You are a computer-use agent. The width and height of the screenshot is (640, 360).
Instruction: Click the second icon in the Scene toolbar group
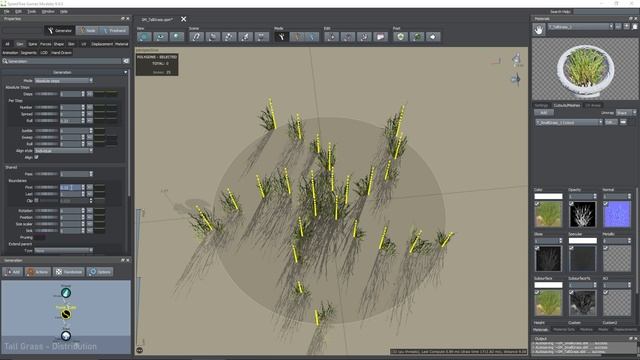click(x=213, y=37)
